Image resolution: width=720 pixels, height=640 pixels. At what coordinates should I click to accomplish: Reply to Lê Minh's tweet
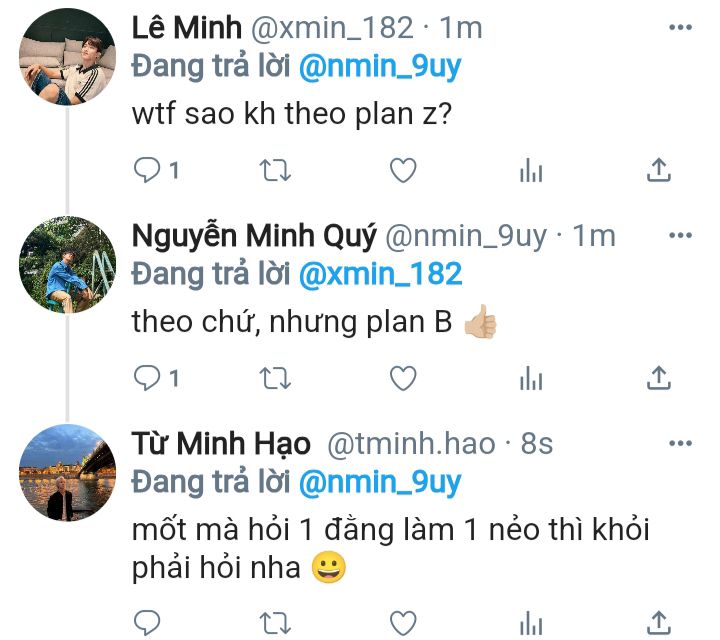pos(148,171)
